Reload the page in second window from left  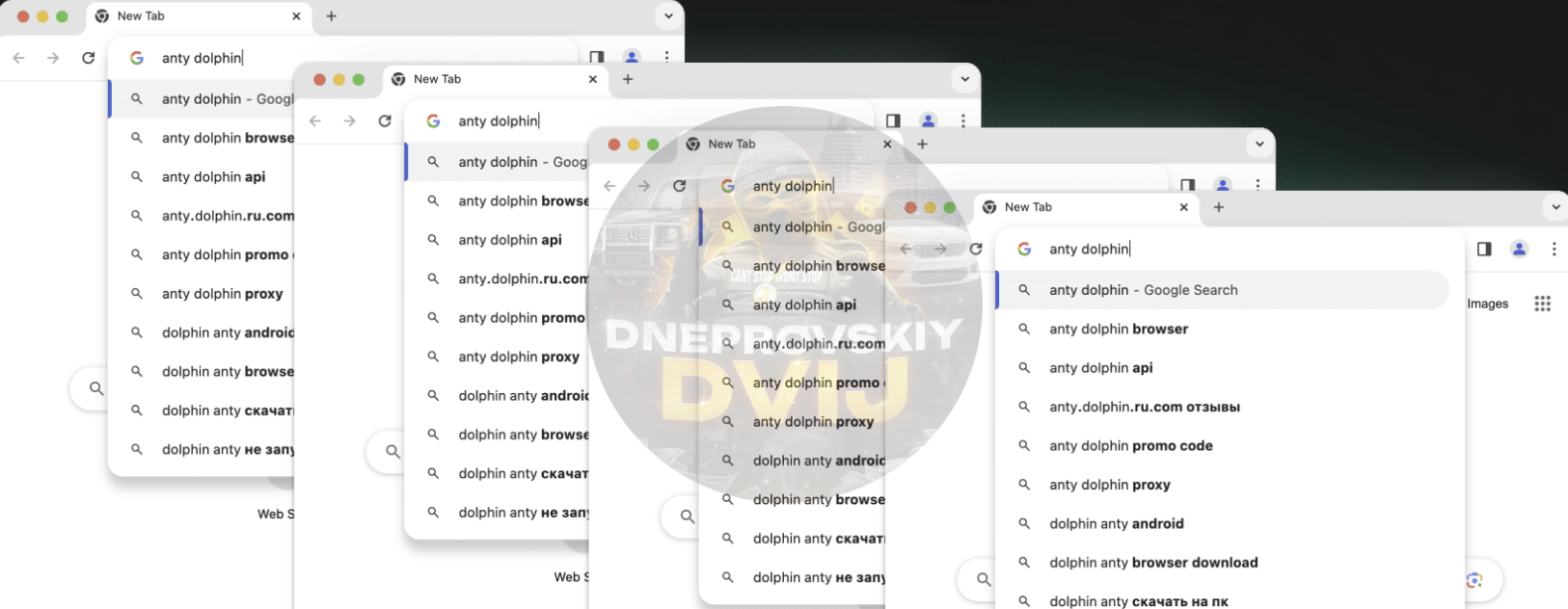point(385,120)
